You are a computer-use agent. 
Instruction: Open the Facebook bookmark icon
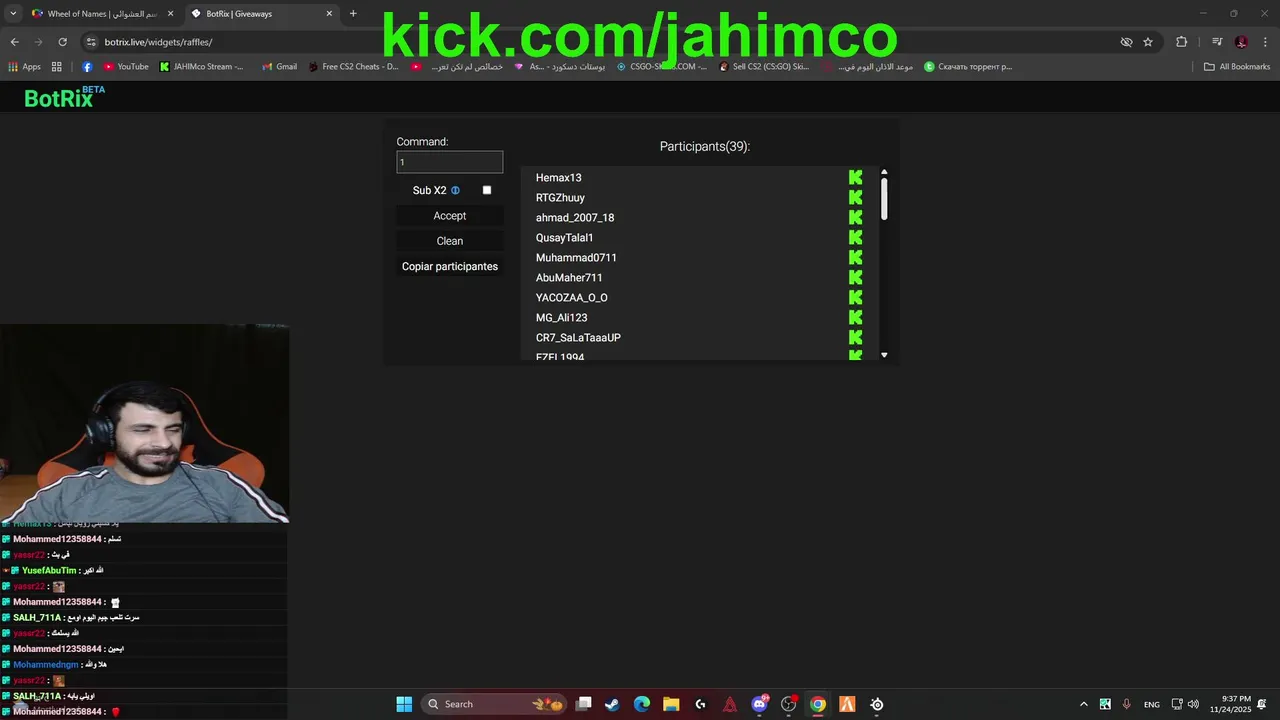click(87, 67)
